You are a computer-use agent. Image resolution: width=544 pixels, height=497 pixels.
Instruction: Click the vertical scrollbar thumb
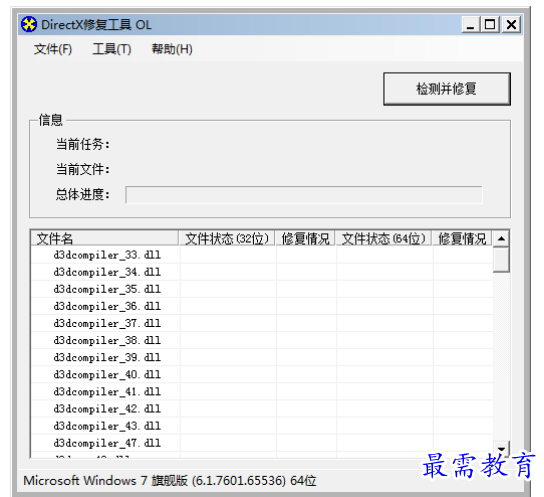pyautogui.click(x=501, y=260)
